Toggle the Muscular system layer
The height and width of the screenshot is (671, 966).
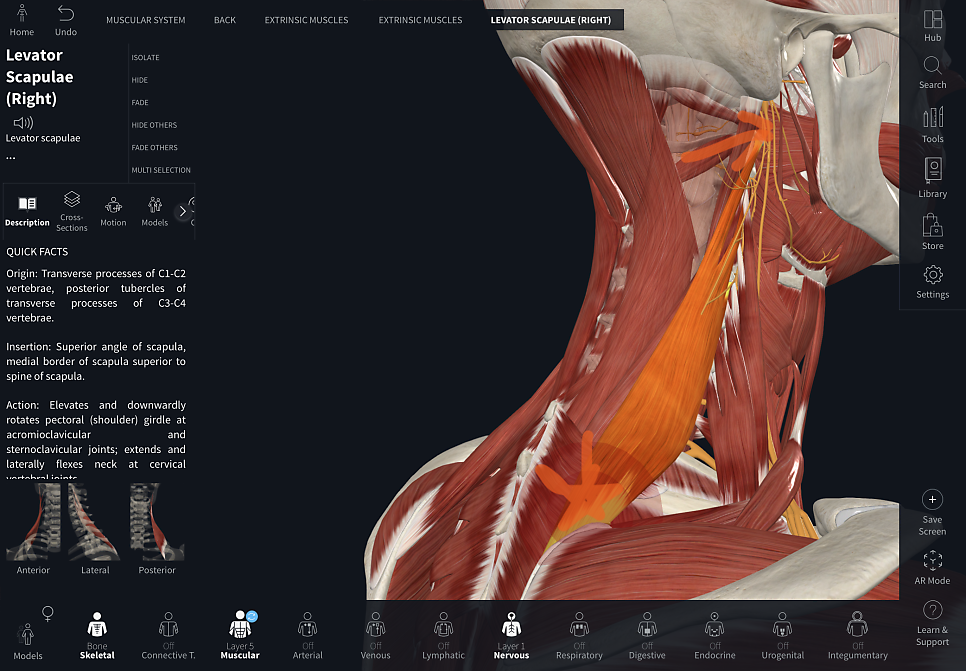(x=240, y=635)
